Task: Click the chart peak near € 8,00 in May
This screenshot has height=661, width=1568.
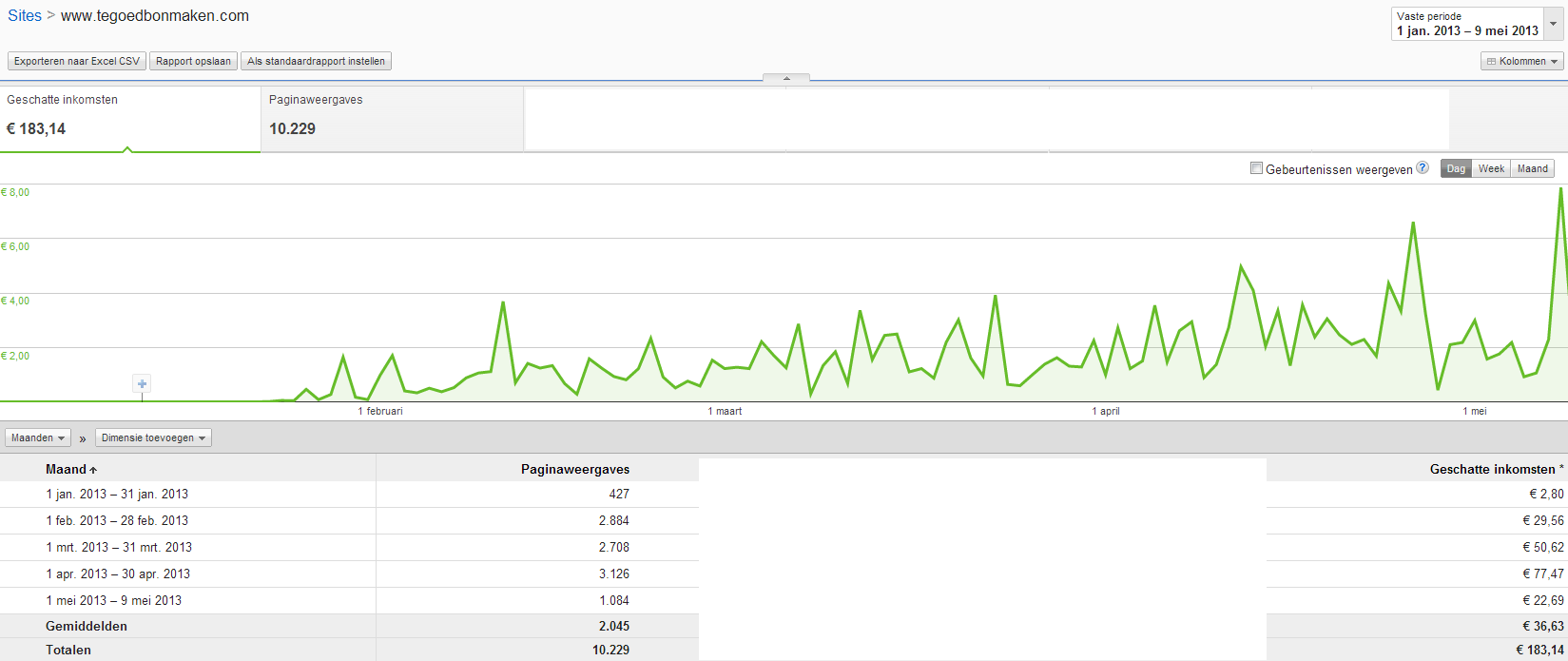Action: tap(1560, 189)
